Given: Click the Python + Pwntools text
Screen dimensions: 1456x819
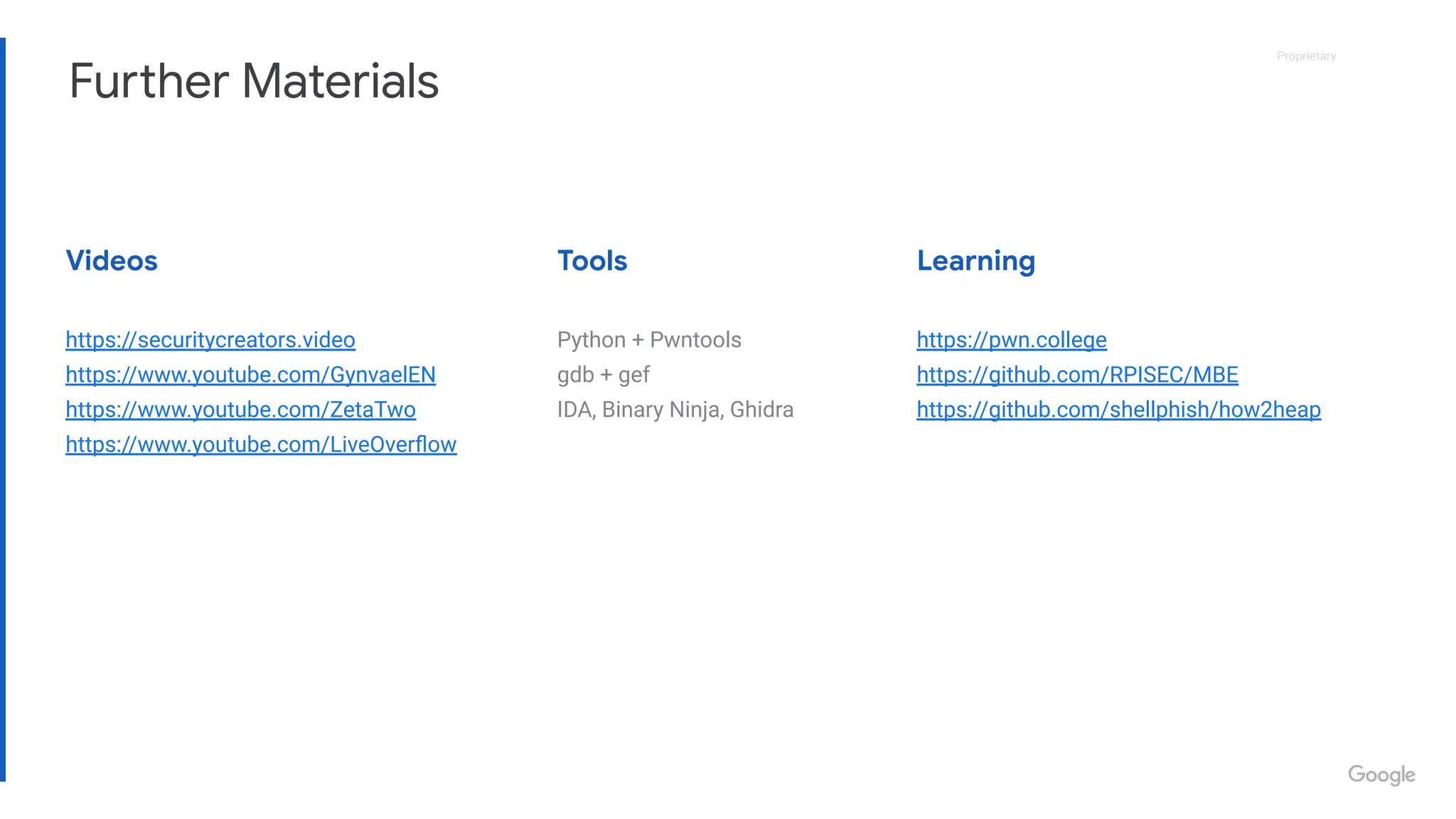Looking at the screenshot, I should tap(649, 340).
